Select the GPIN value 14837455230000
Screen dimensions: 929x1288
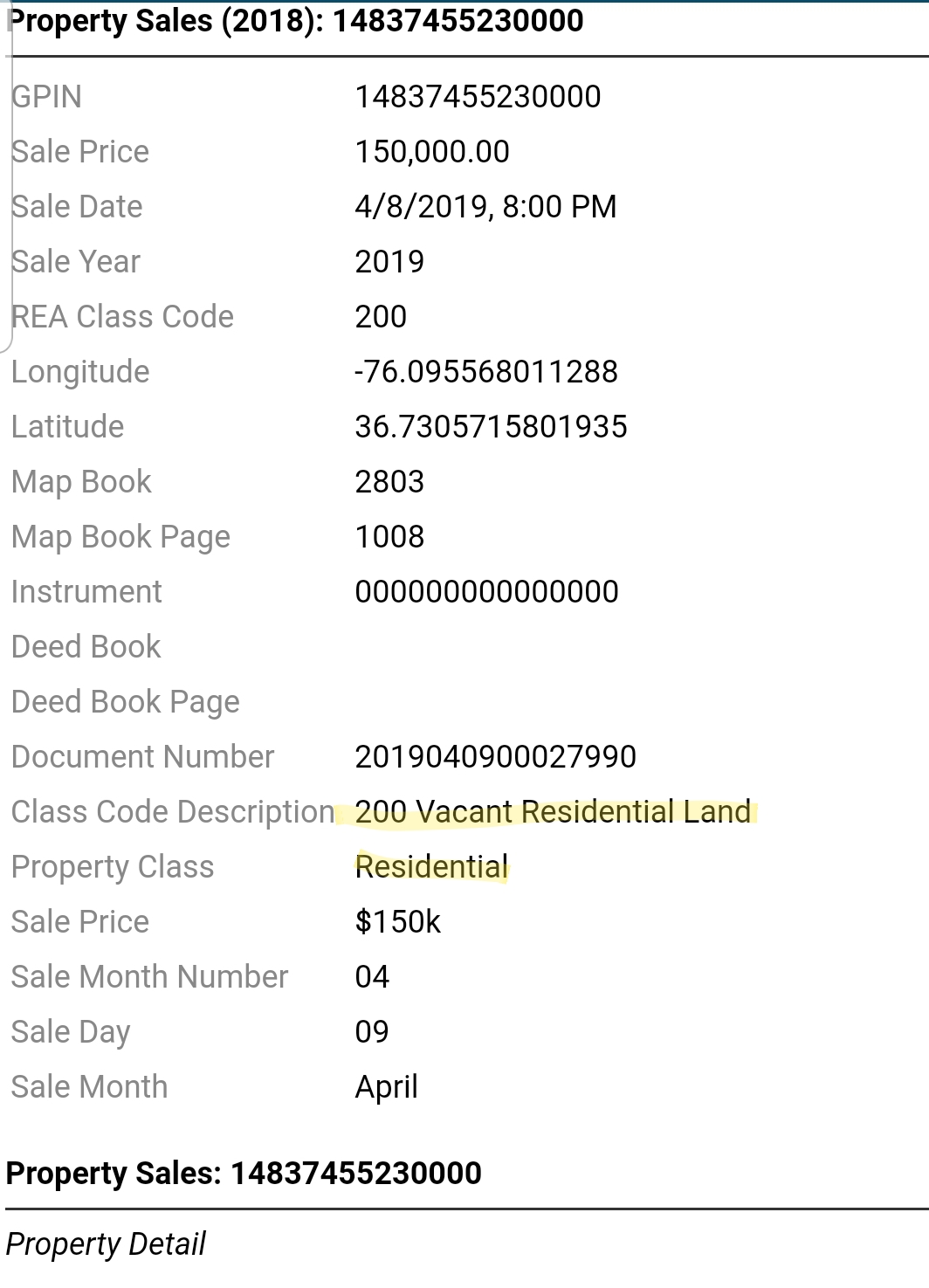[478, 97]
